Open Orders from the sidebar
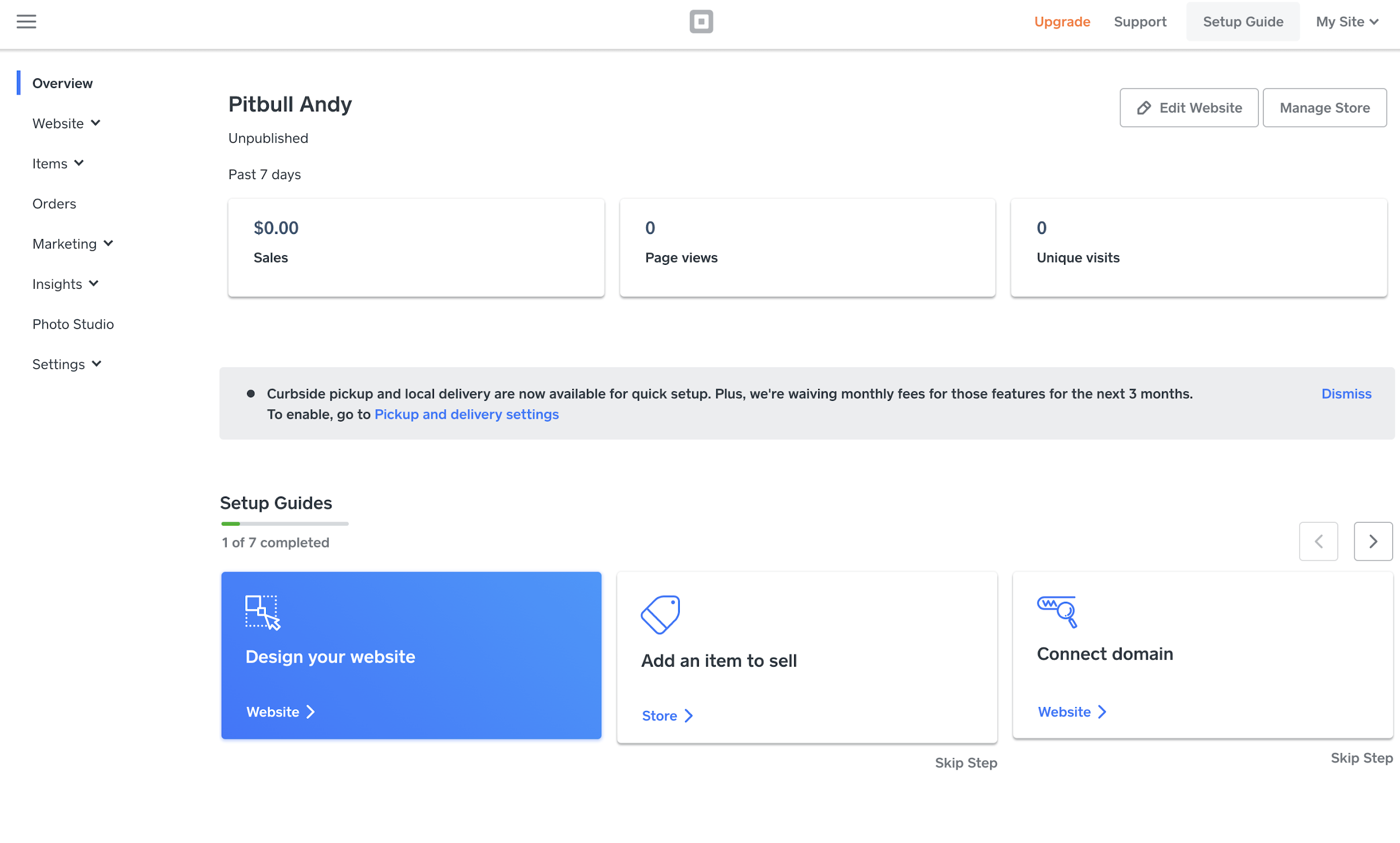Screen dimensions: 1400x843 pyautogui.click(x=54, y=203)
